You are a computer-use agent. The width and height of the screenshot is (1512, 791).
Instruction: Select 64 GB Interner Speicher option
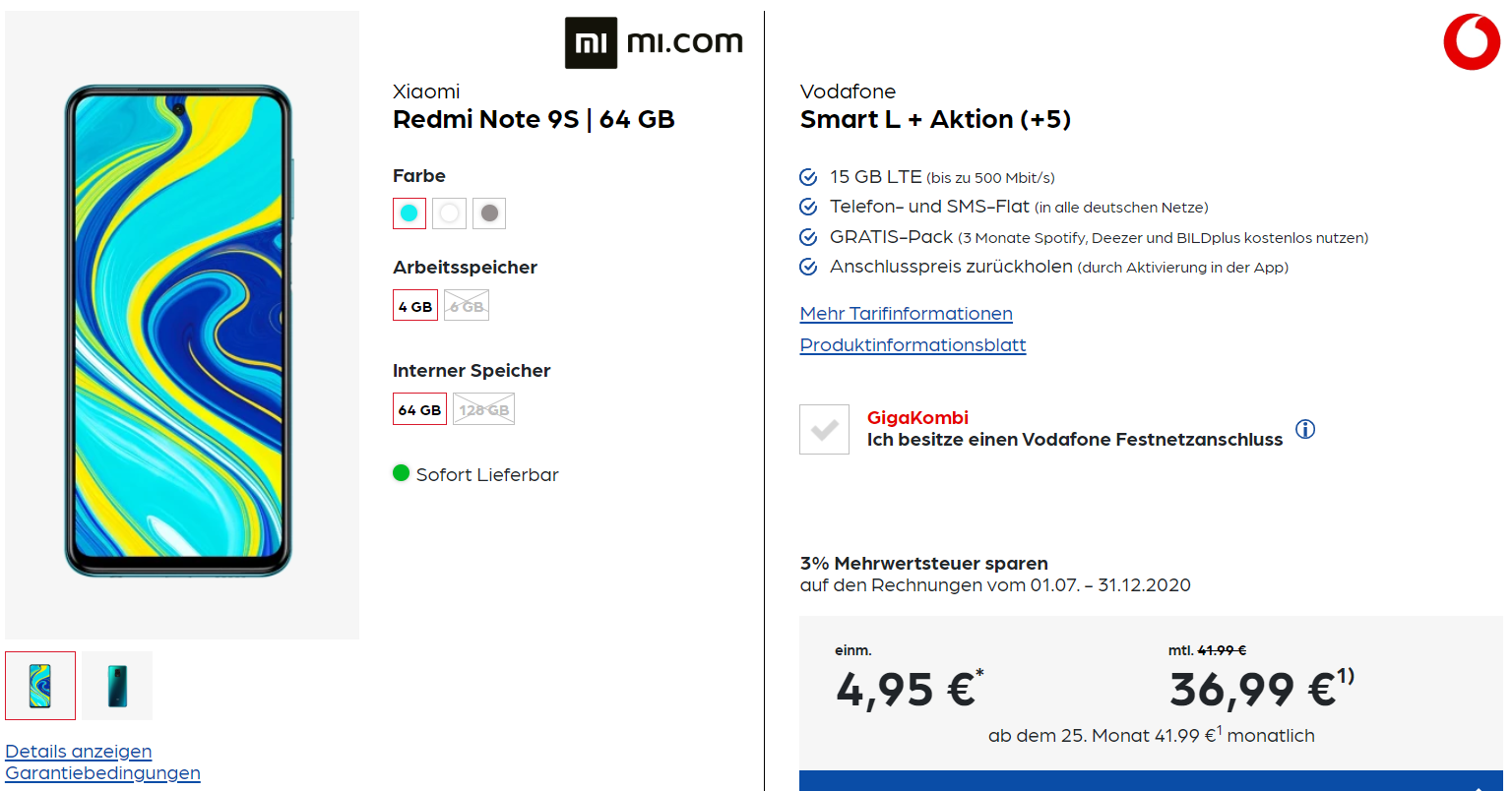[419, 409]
